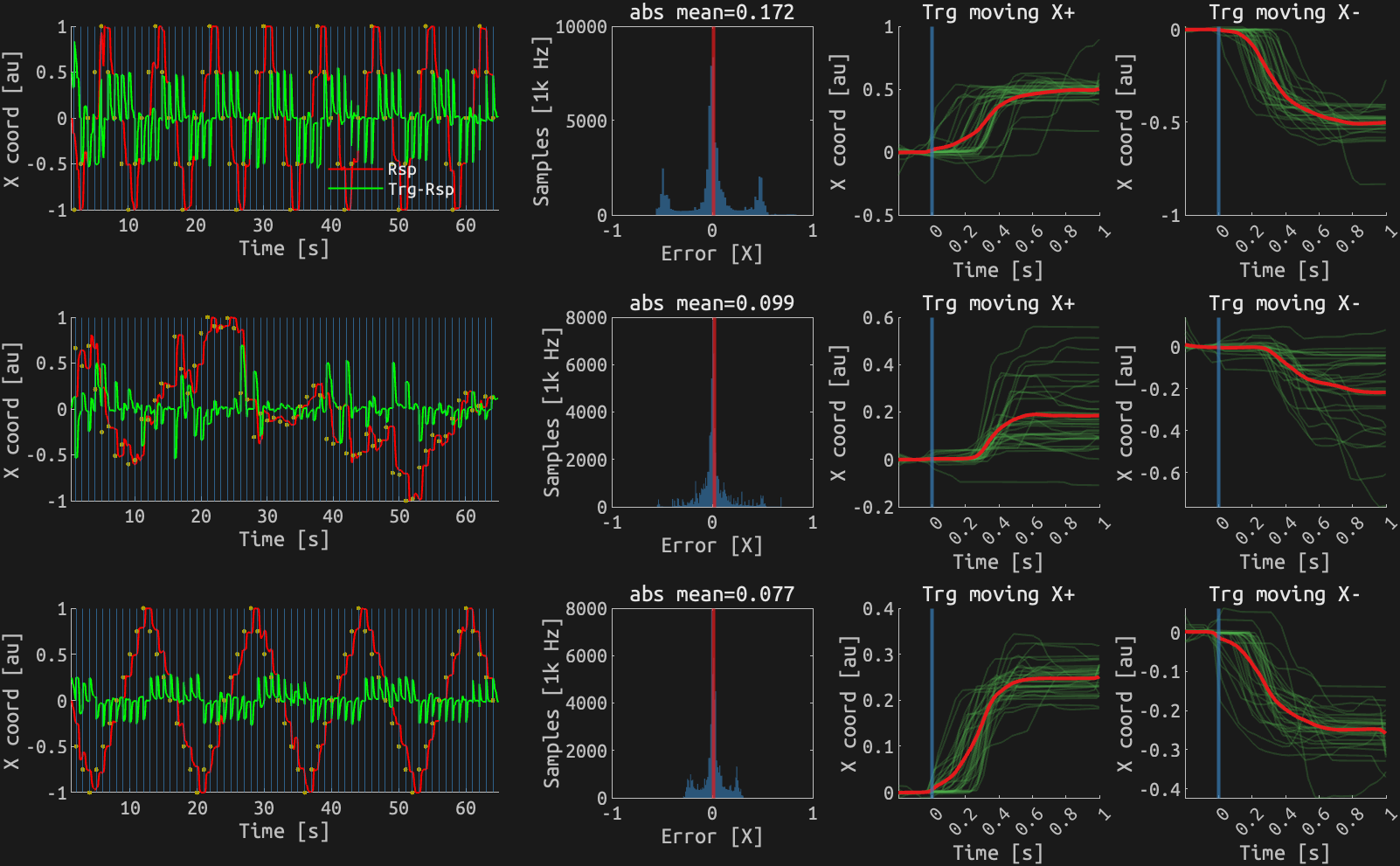Click the title reading abs mean=0.172

click(710, 12)
